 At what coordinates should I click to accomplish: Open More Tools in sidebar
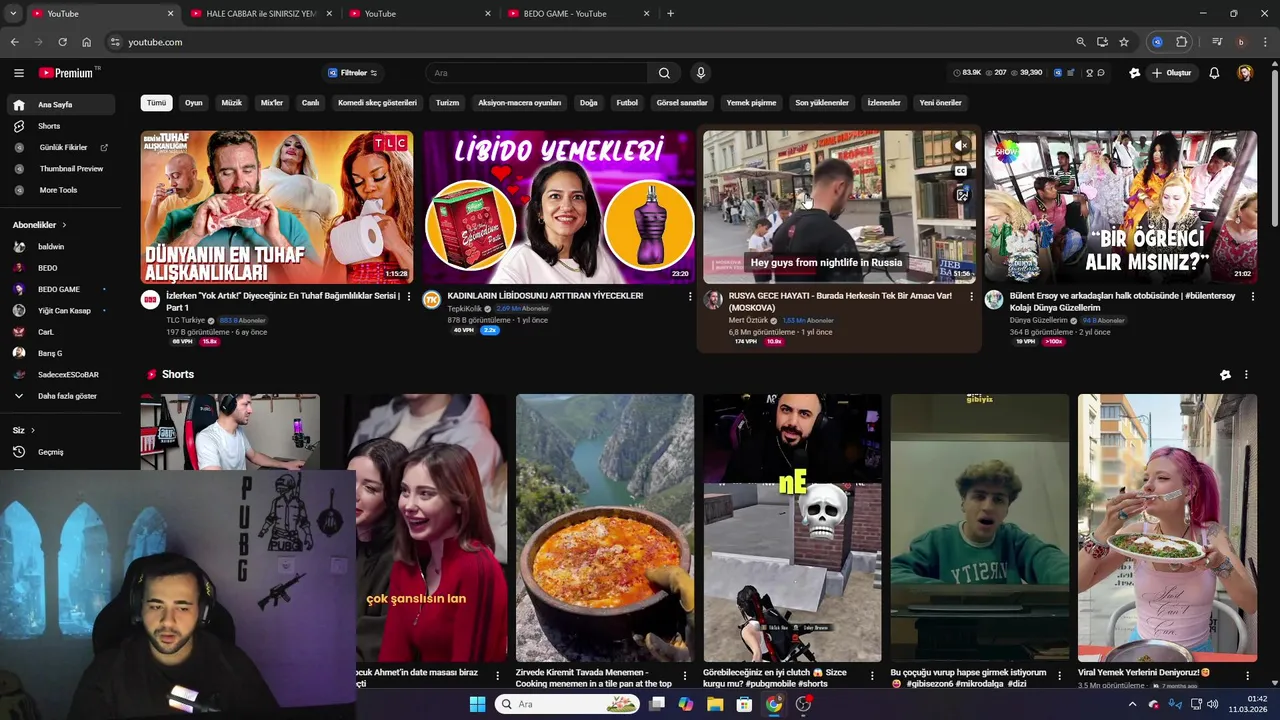pyautogui.click(x=58, y=190)
